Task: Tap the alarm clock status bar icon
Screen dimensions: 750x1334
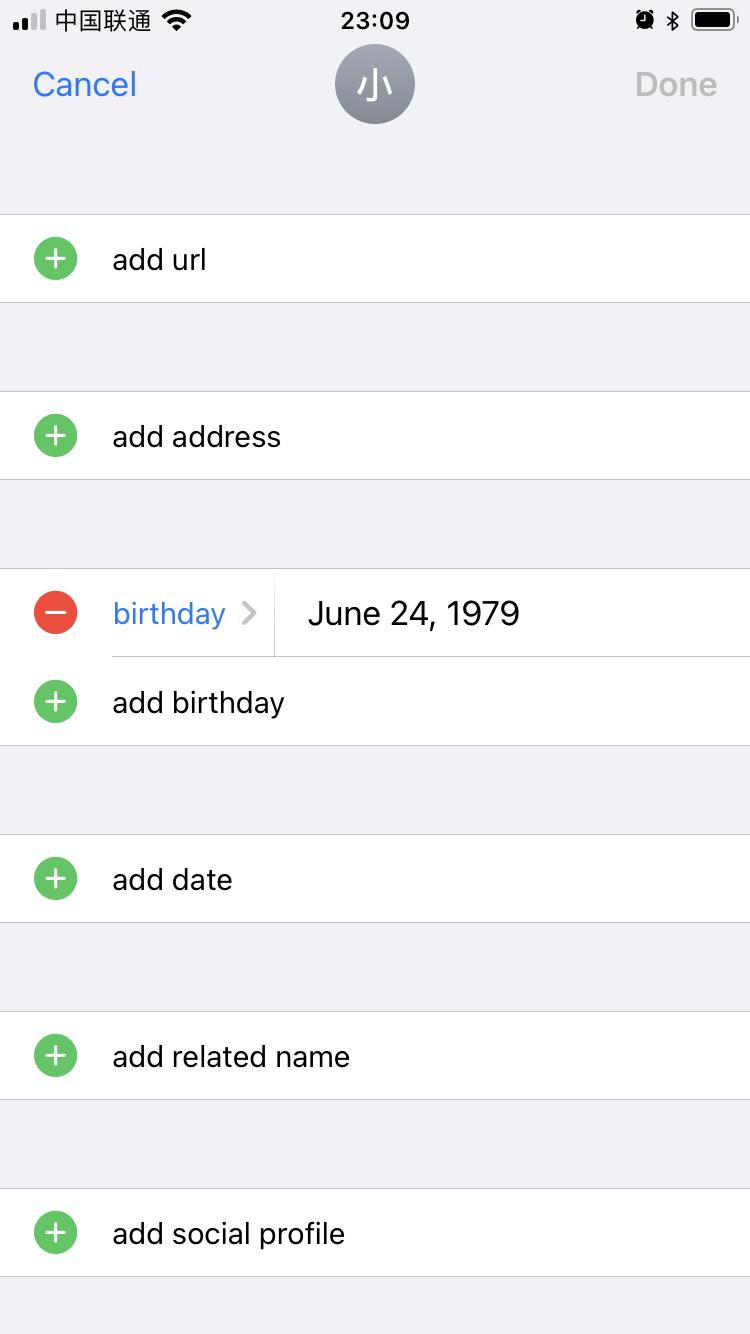Action: click(x=645, y=20)
